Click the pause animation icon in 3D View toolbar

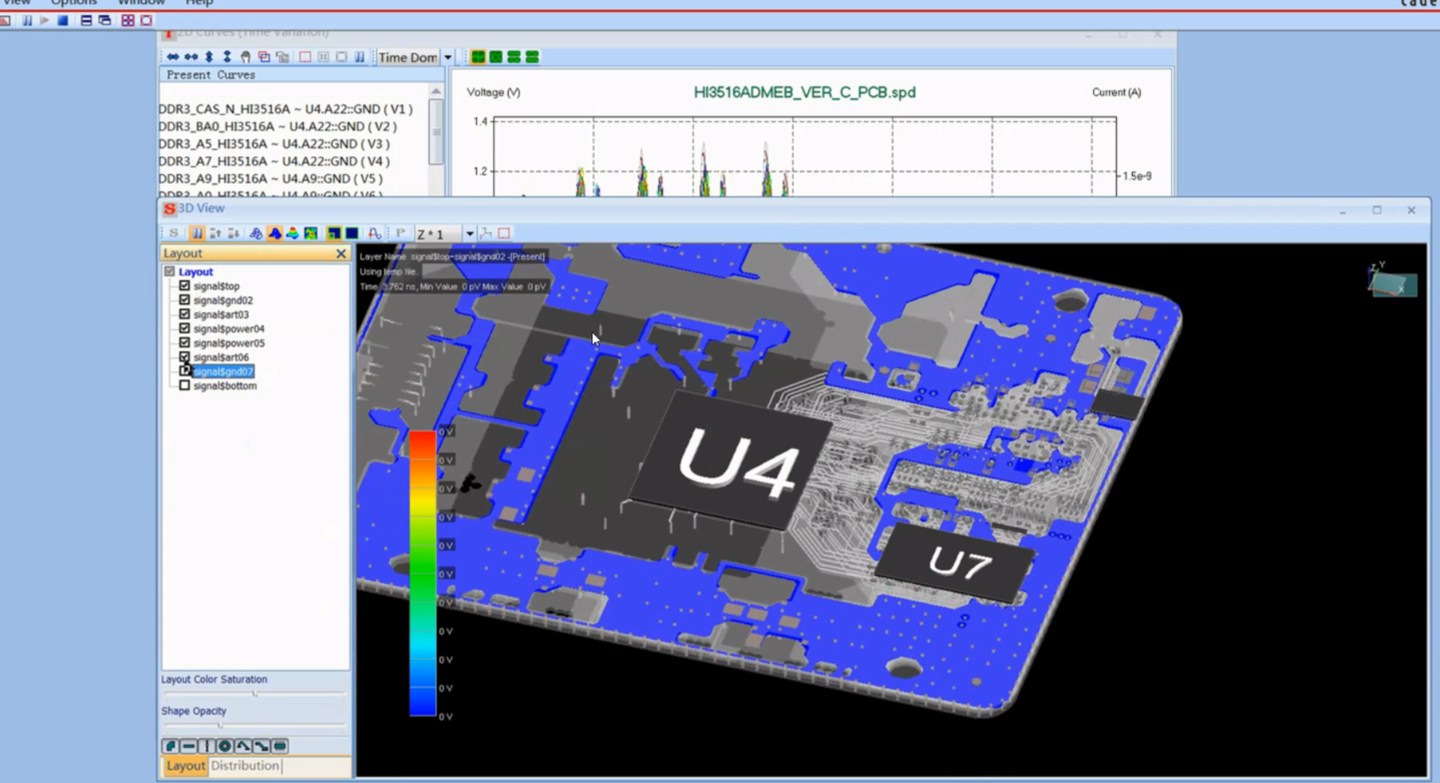coord(197,233)
